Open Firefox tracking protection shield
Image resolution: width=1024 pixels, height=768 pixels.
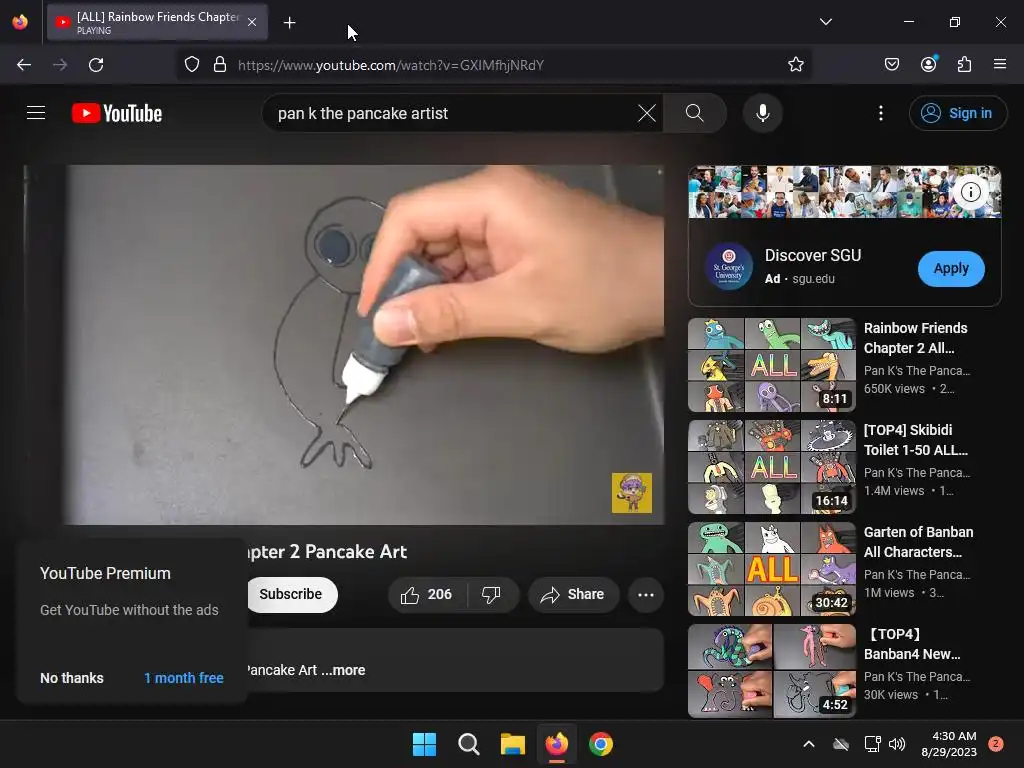191,65
